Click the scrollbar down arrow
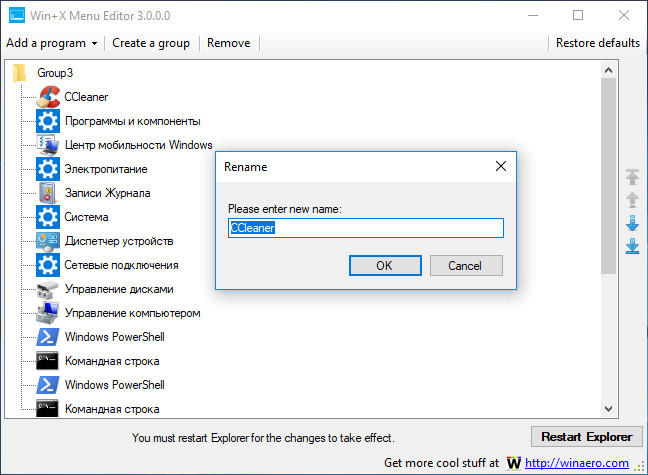 [608, 409]
